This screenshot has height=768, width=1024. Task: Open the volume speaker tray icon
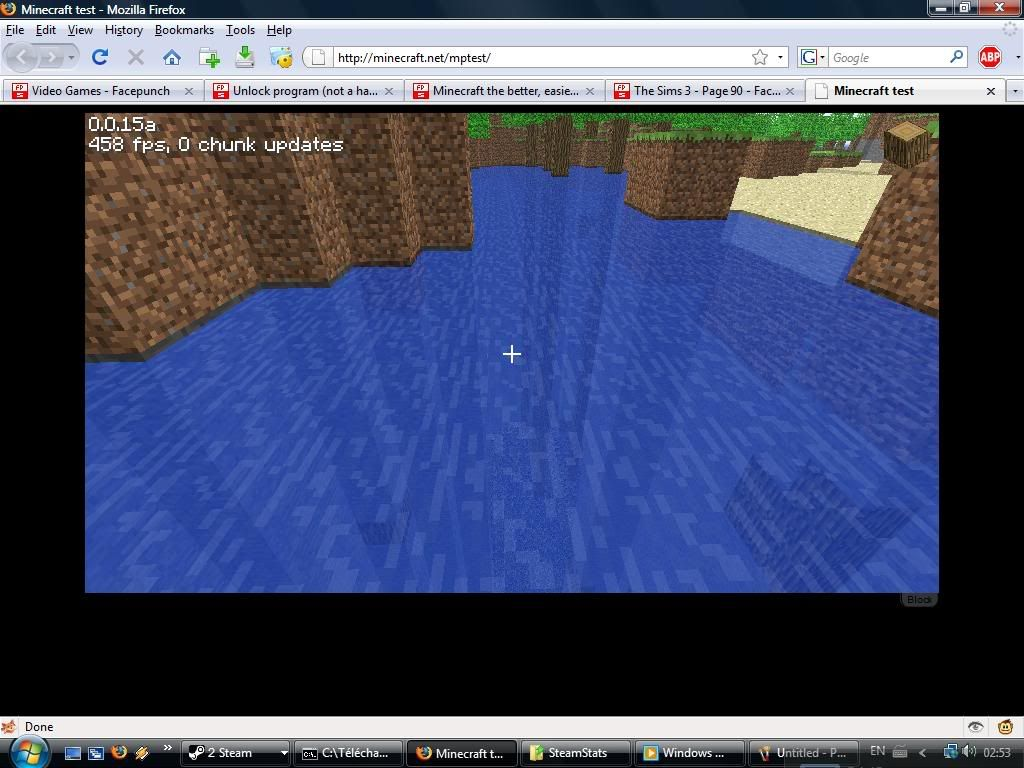tap(969, 752)
